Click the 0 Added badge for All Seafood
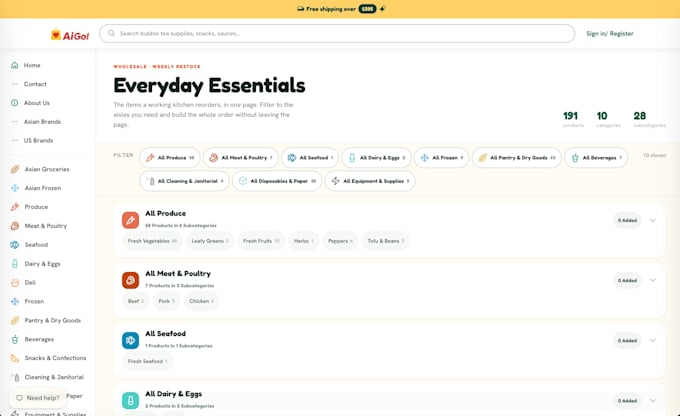 [627, 341]
